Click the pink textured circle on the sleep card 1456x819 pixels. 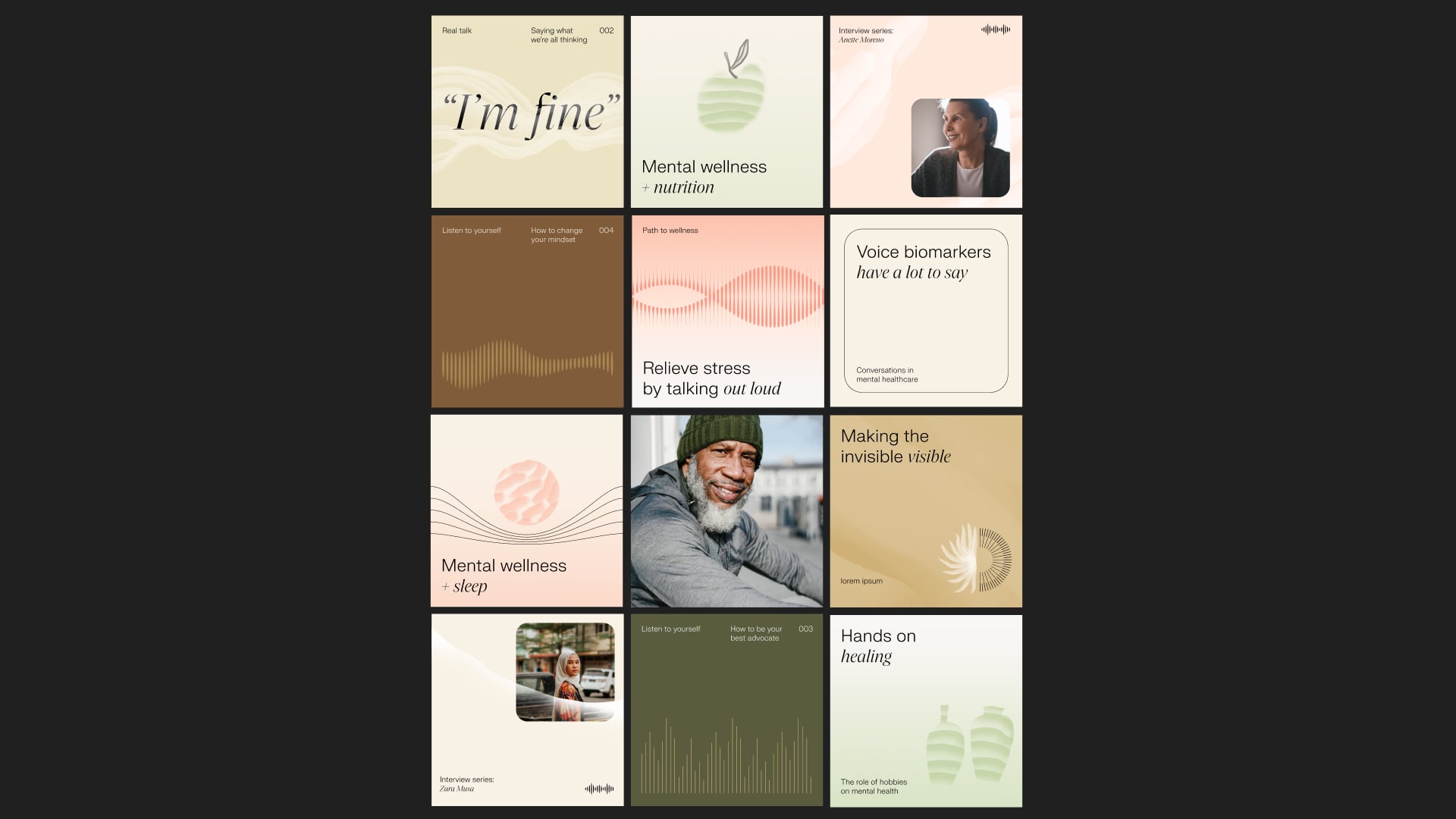[x=526, y=493]
